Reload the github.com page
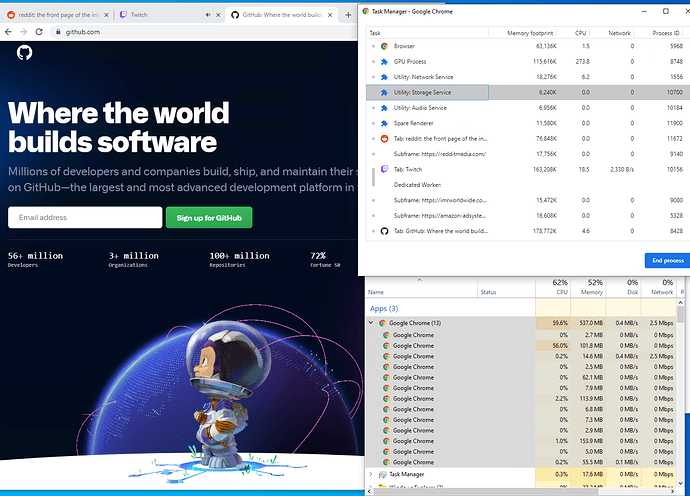This screenshot has height=496, width=690. click(39, 32)
